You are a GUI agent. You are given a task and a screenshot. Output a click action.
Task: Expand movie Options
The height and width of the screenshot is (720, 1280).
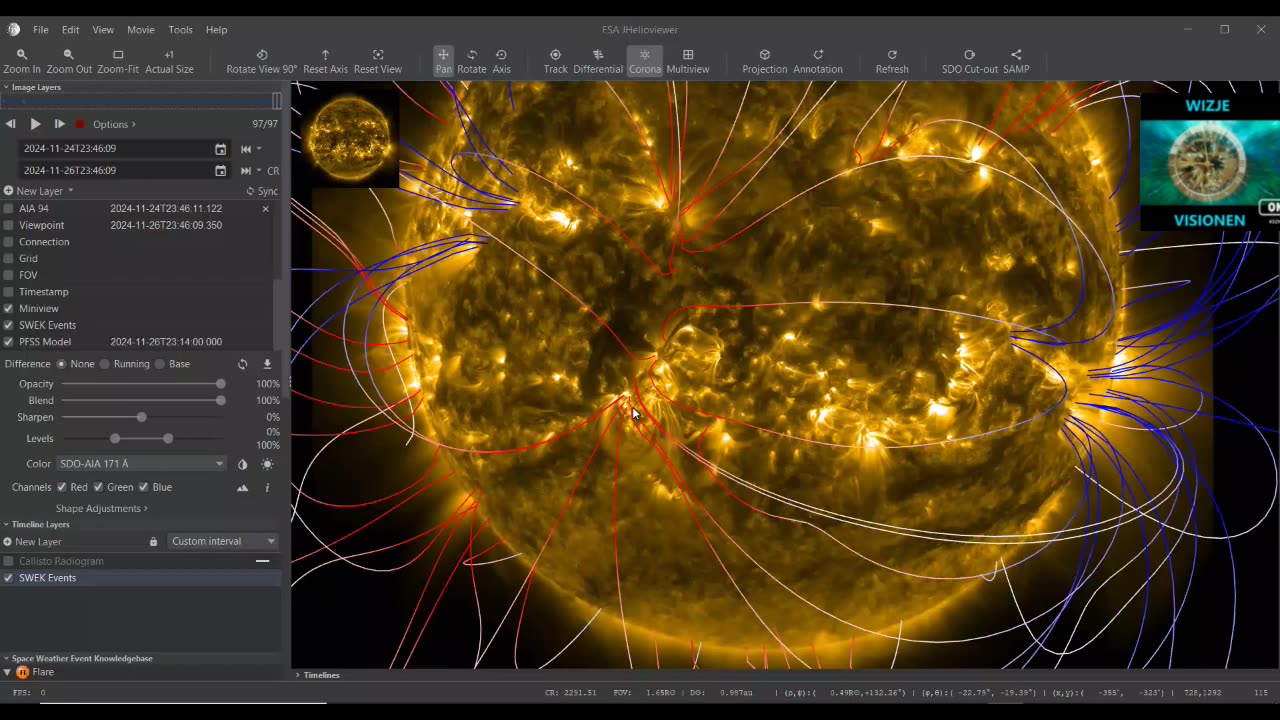tap(114, 125)
